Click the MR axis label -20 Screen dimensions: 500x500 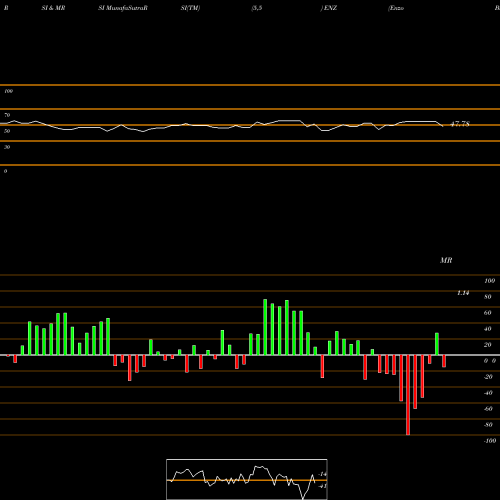(x=488, y=377)
